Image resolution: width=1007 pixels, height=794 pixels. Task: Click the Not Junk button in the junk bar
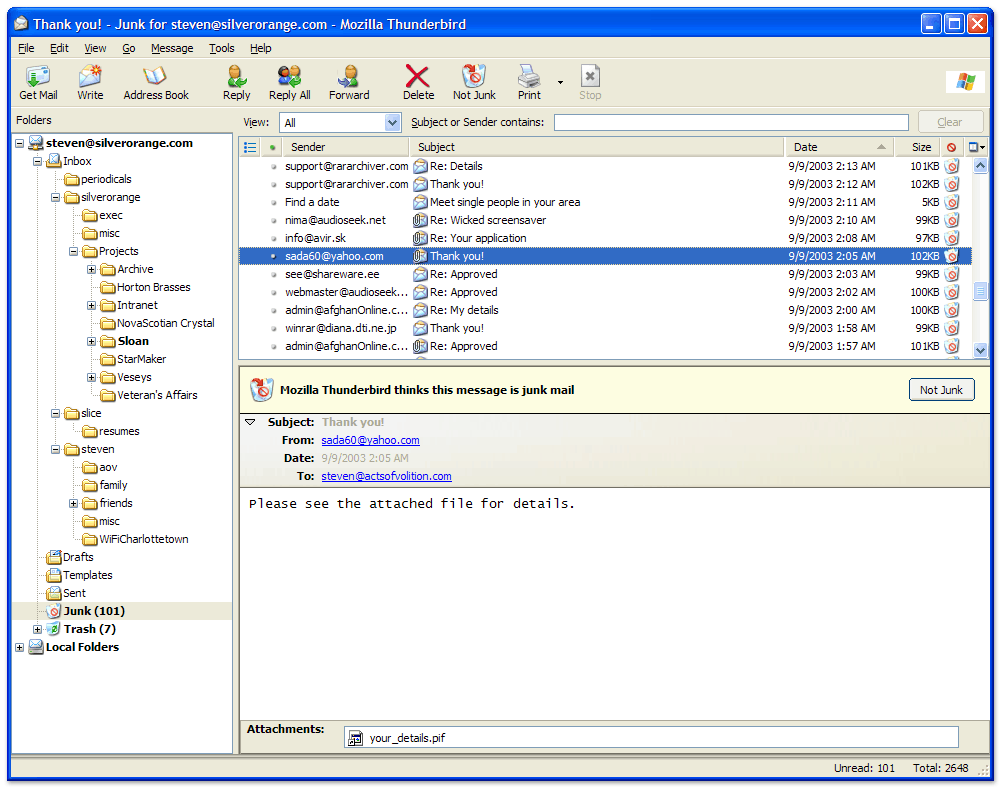[x=941, y=390]
